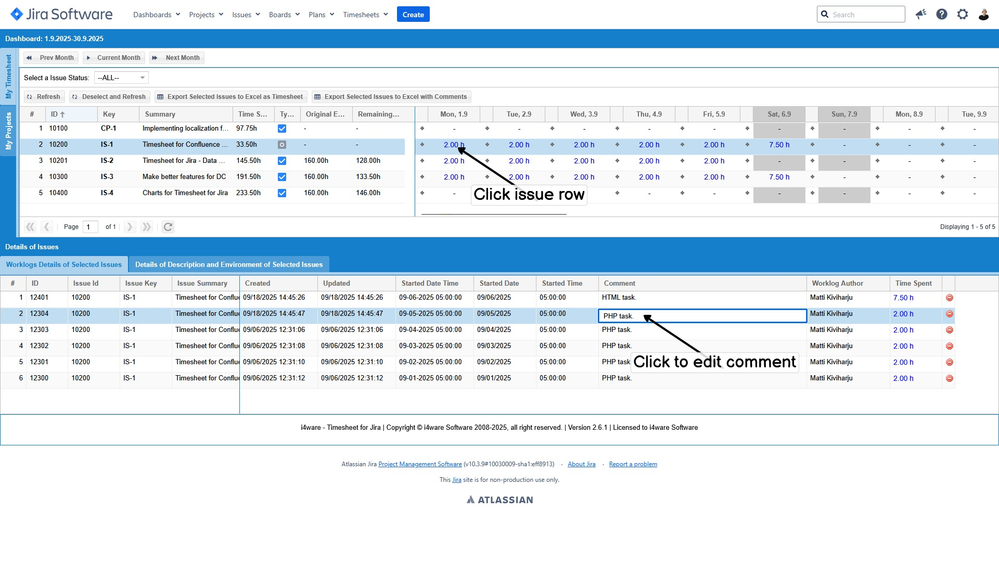Add worklog using plus icon before Mon 1.9 in CP-1 row

pos(422,129)
